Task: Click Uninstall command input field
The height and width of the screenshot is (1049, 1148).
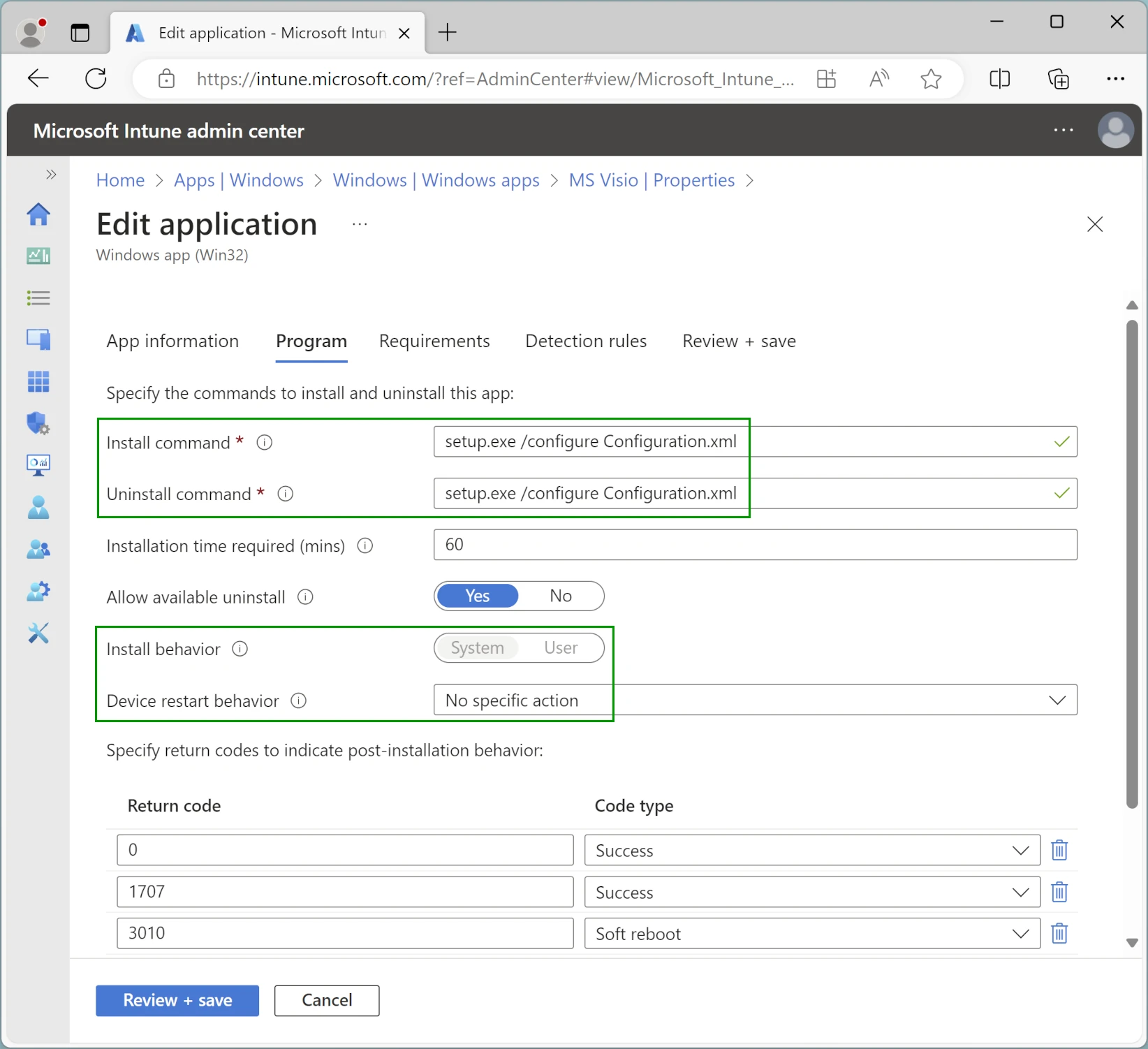Action: tap(756, 493)
